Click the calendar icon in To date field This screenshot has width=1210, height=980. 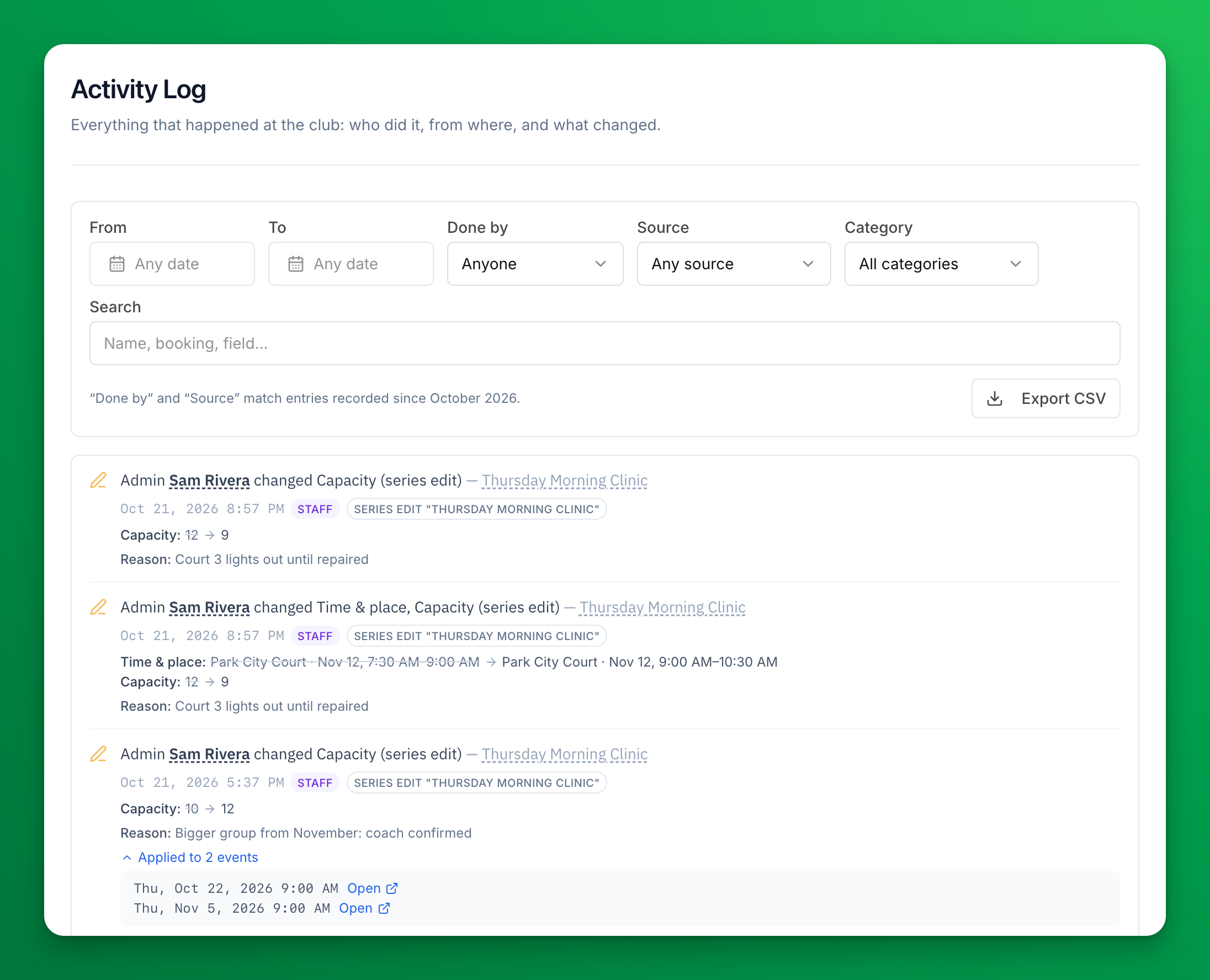pyautogui.click(x=296, y=264)
